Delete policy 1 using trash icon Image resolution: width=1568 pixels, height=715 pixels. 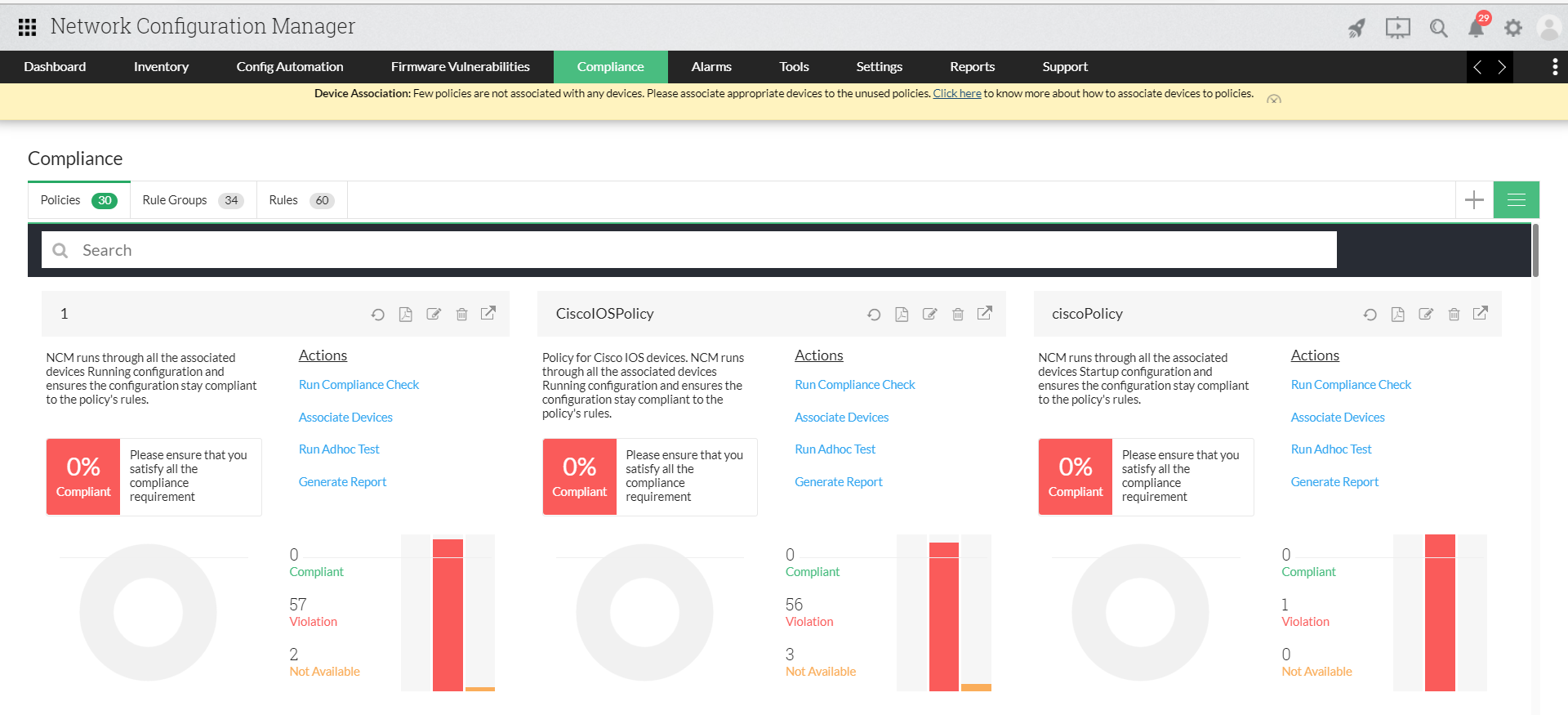pyautogui.click(x=461, y=315)
